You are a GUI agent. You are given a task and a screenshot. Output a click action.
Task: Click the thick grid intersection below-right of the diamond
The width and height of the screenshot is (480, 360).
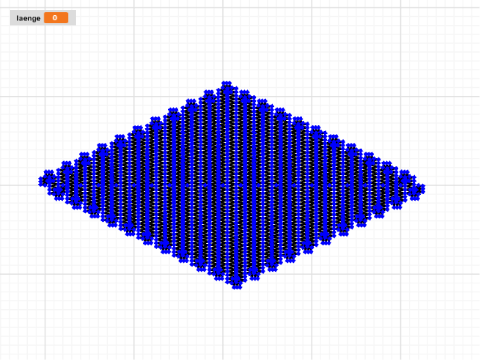(312, 274)
